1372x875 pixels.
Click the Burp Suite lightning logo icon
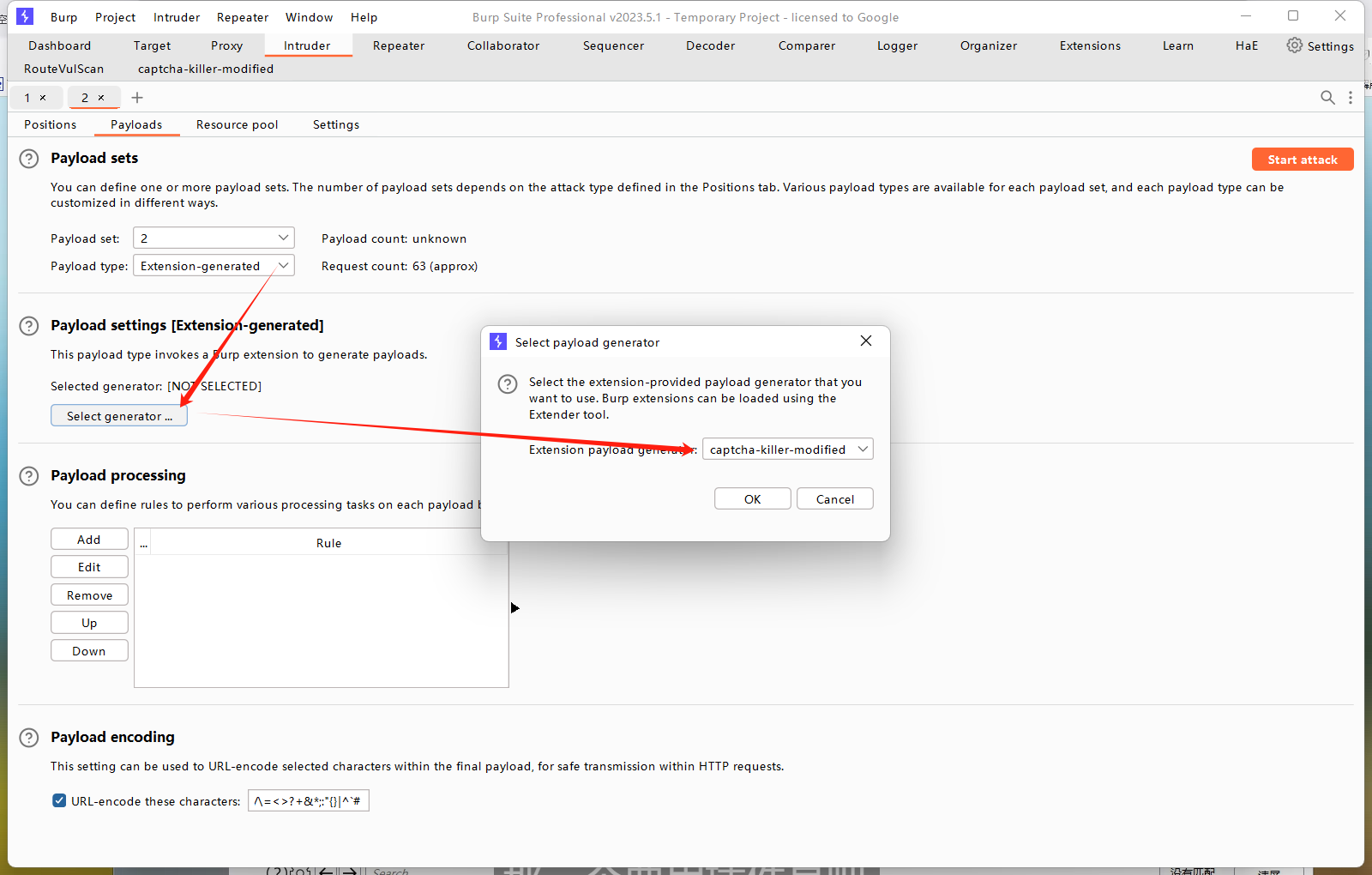(x=25, y=16)
